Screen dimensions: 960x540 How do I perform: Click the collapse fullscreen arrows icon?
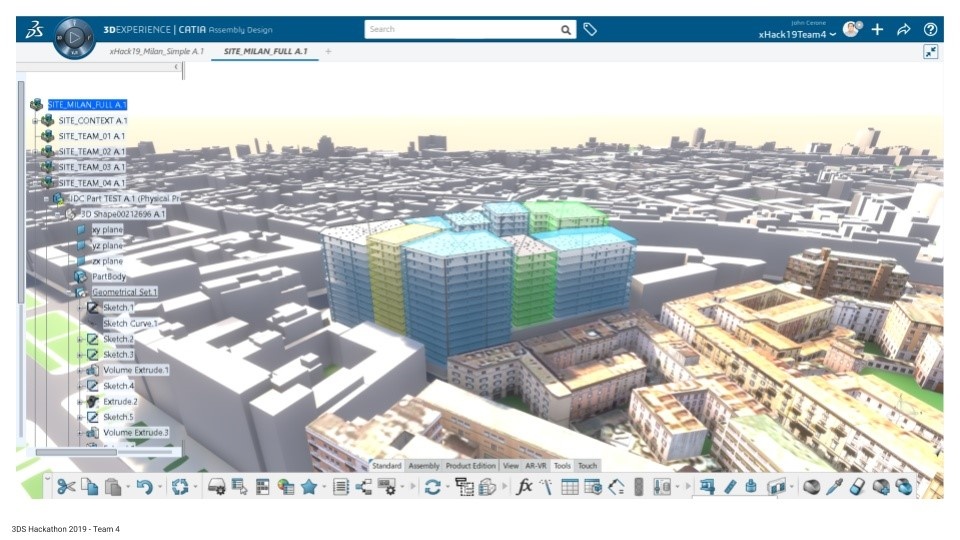[931, 52]
